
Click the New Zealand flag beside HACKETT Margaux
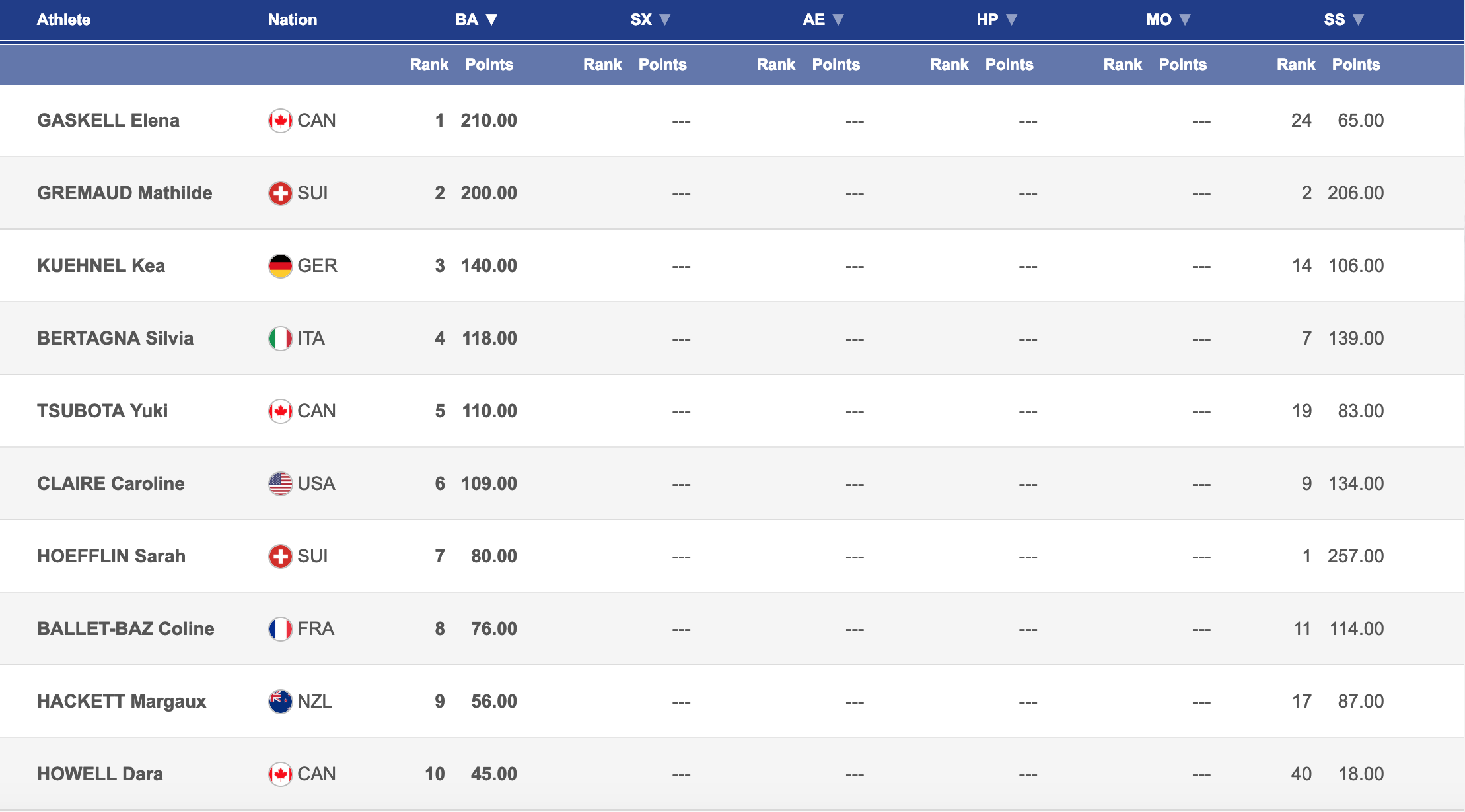[x=281, y=701]
